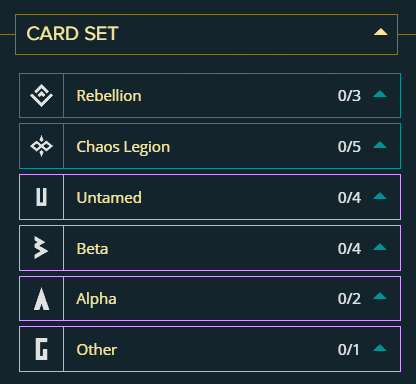Select the Other set G icon
The image size is (416, 384).
[42, 349]
